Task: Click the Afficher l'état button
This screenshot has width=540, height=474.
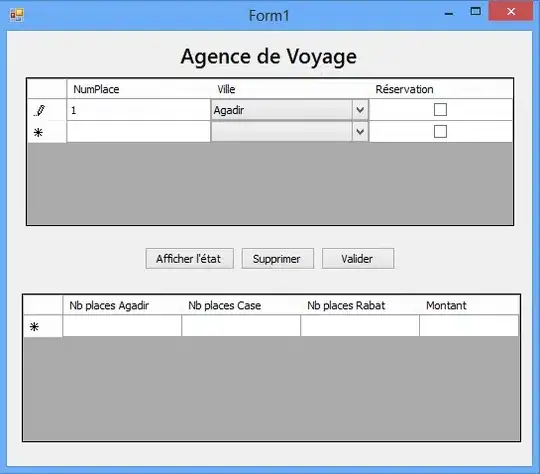Action: tap(189, 258)
